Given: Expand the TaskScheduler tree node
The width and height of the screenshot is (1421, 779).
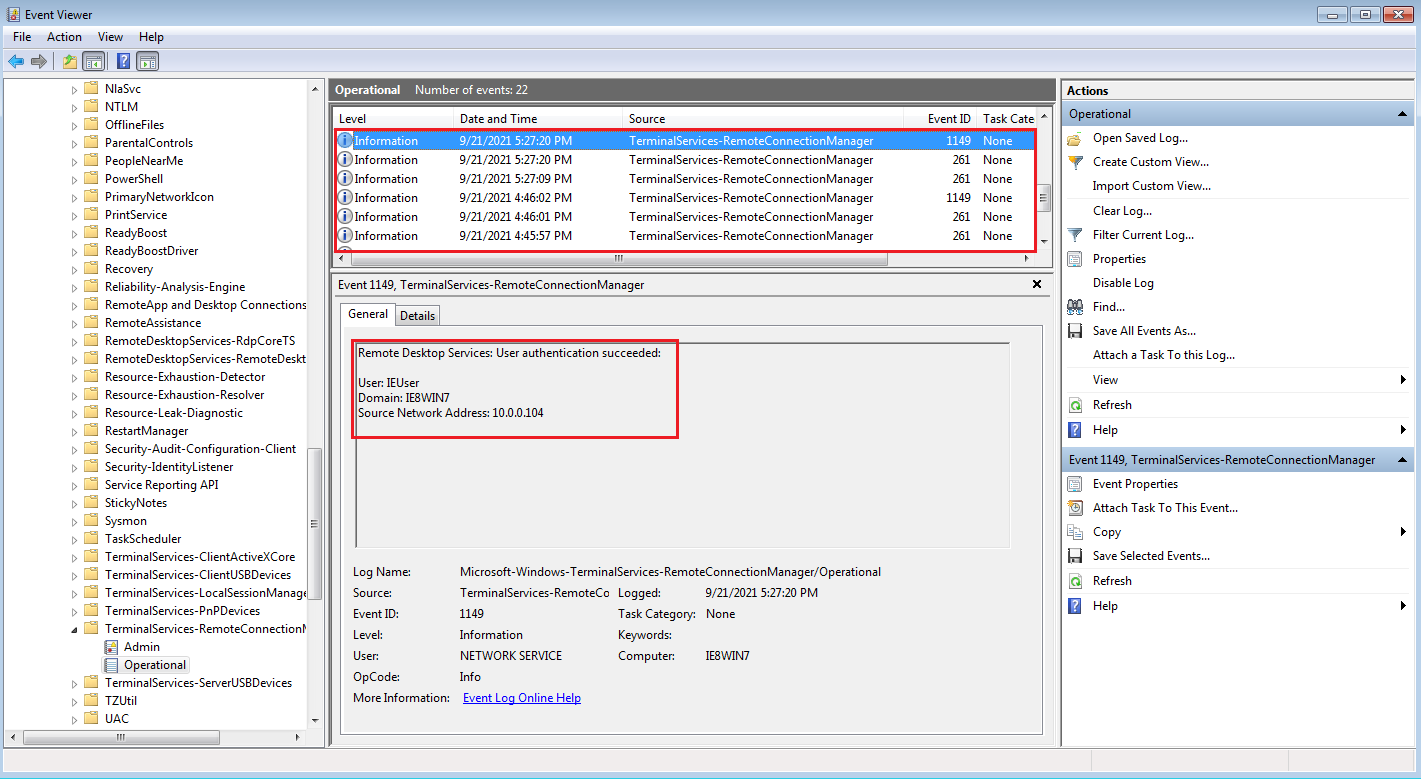Looking at the screenshot, I should tap(74, 539).
